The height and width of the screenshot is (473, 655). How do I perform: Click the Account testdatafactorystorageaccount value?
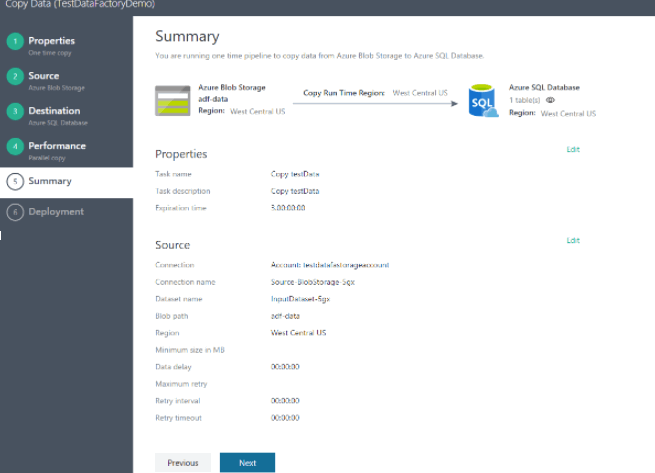(330, 265)
